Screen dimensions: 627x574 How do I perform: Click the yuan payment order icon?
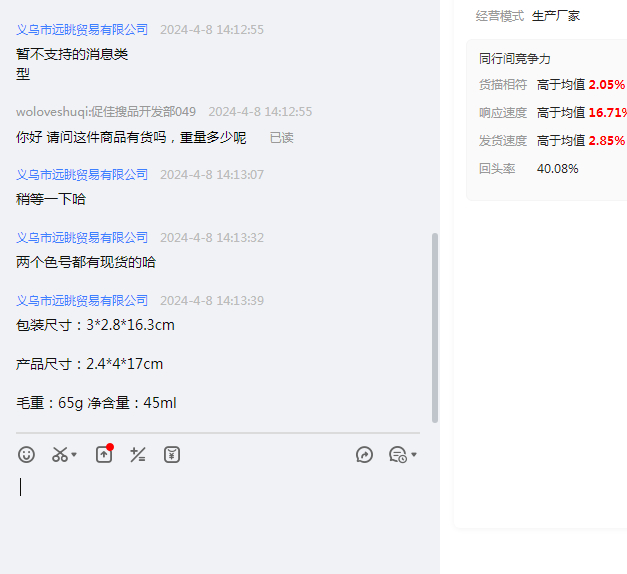pos(172,455)
